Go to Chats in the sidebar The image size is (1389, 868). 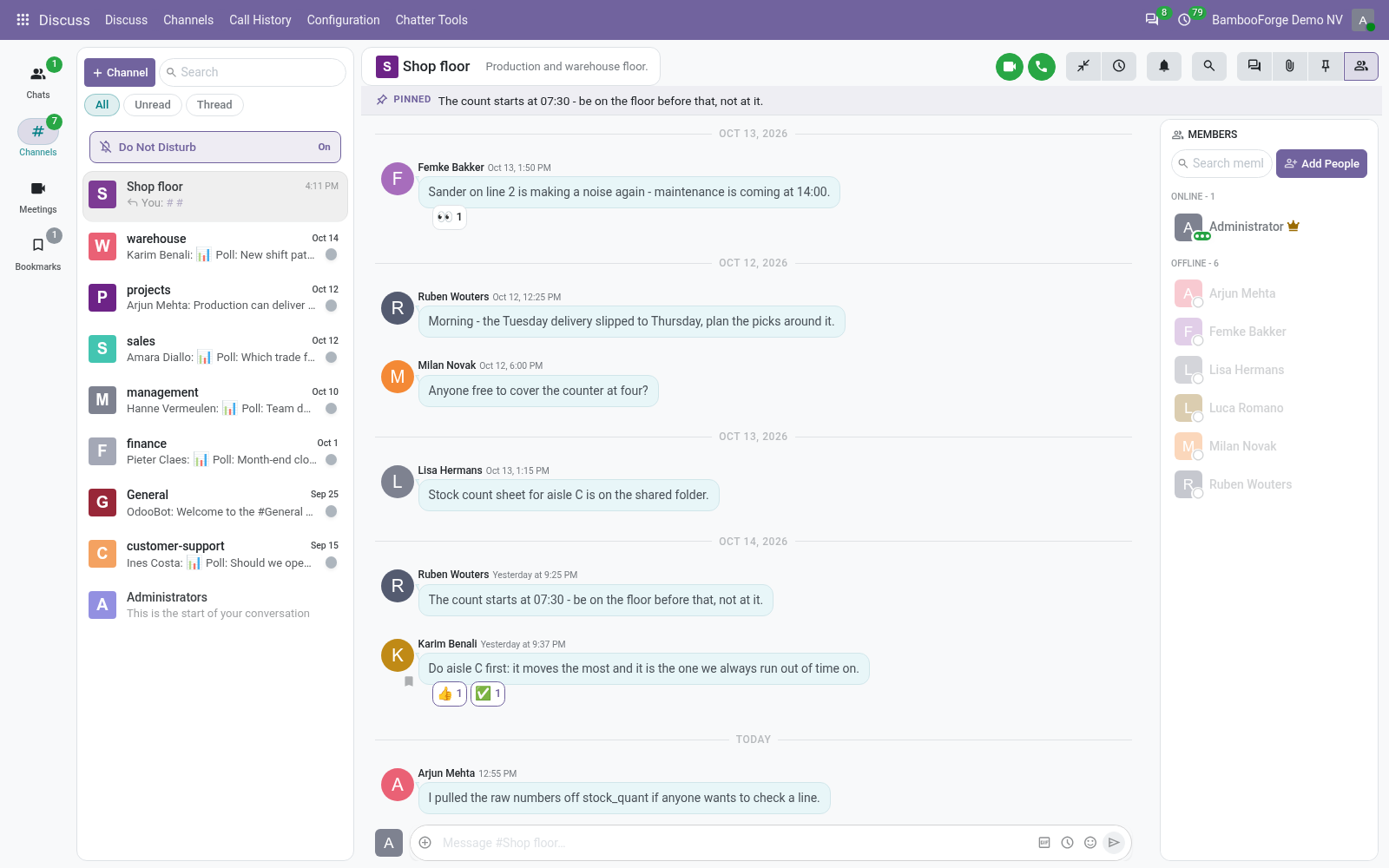38,80
